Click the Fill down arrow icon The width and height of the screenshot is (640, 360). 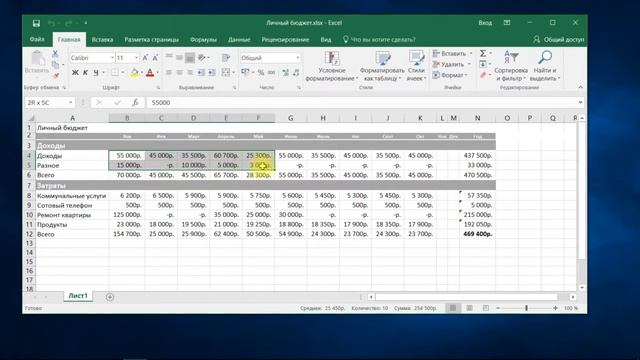pos(483,64)
